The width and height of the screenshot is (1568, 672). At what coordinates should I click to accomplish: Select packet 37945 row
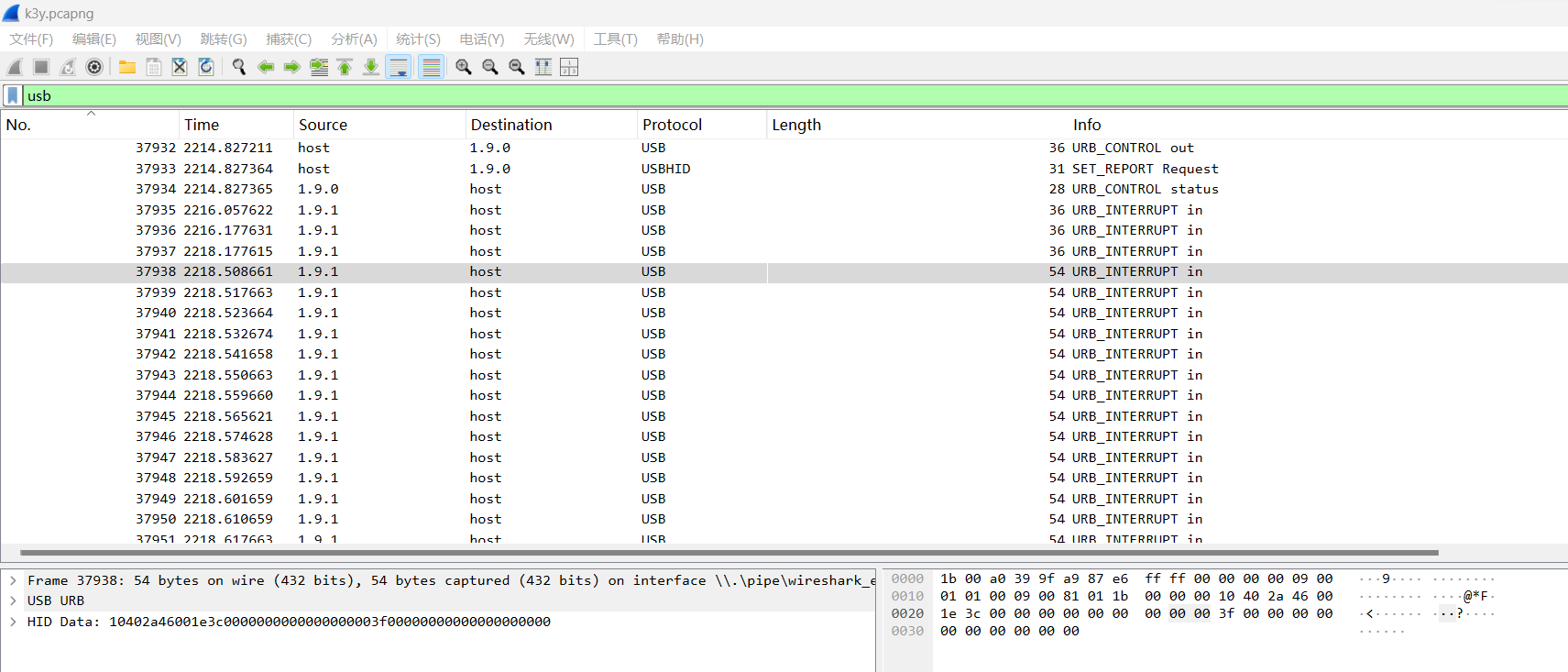pyautogui.click(x=784, y=416)
